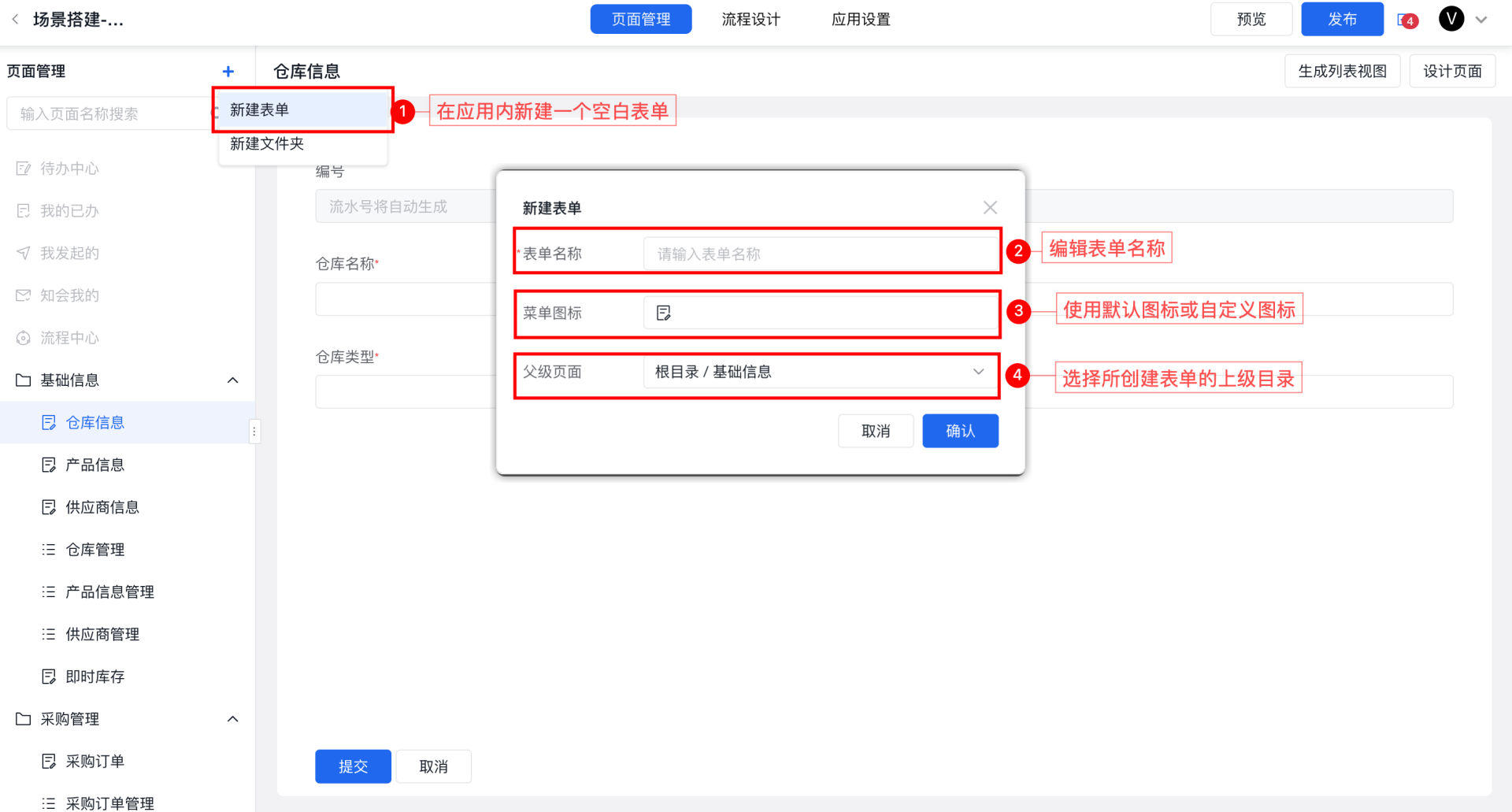This screenshot has width=1512, height=812.
Task: Open 流程中心 in the sidebar
Action: (69, 338)
